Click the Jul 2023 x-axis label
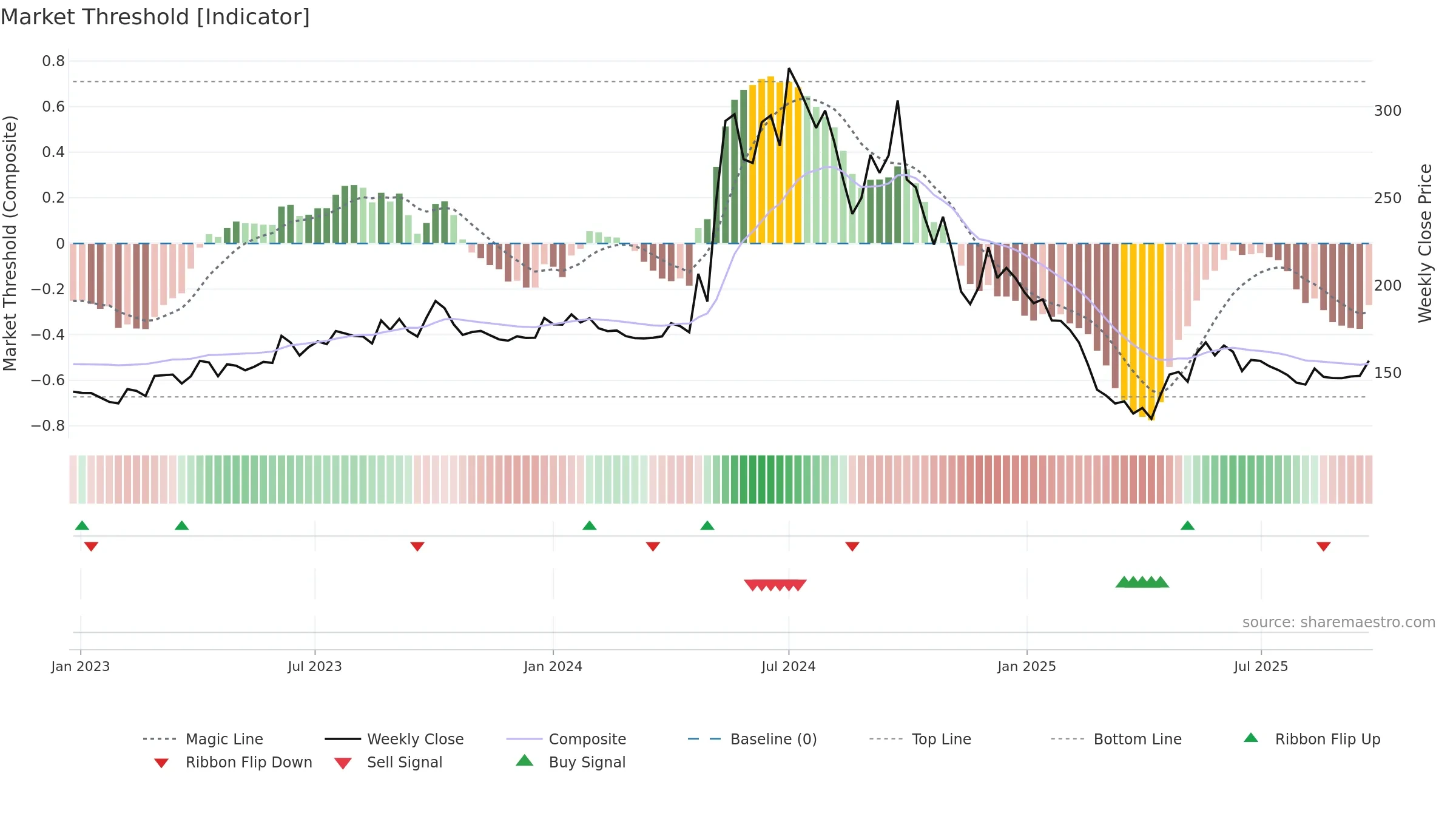1456x819 pixels. (x=315, y=666)
